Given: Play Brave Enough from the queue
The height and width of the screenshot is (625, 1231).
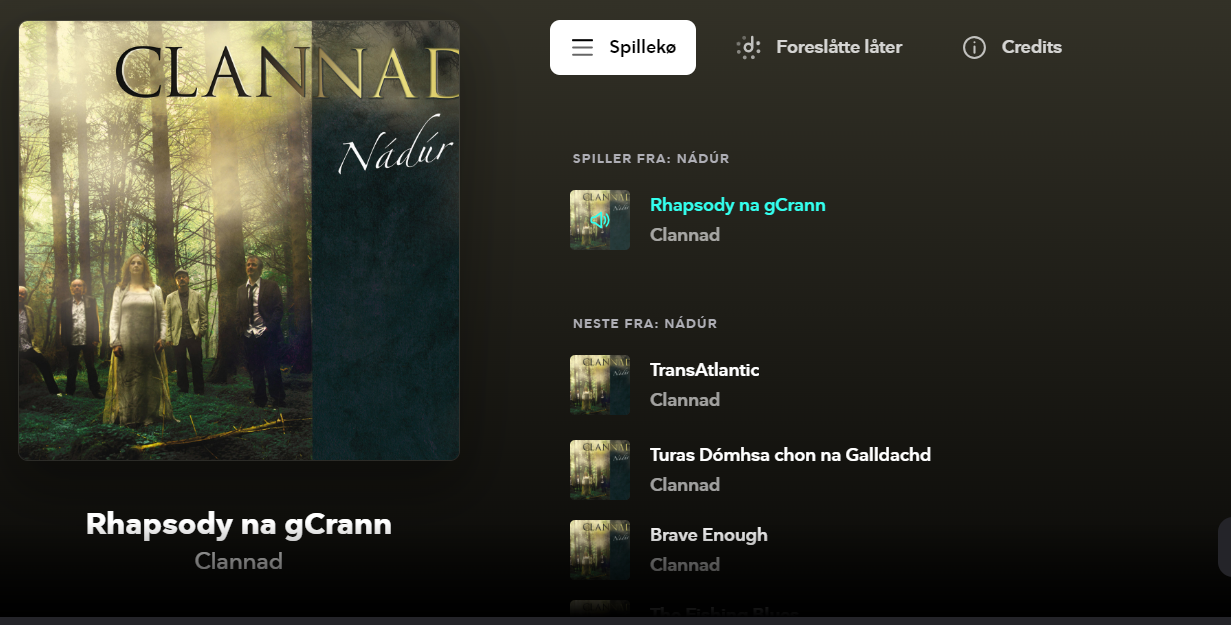Looking at the screenshot, I should point(709,535).
